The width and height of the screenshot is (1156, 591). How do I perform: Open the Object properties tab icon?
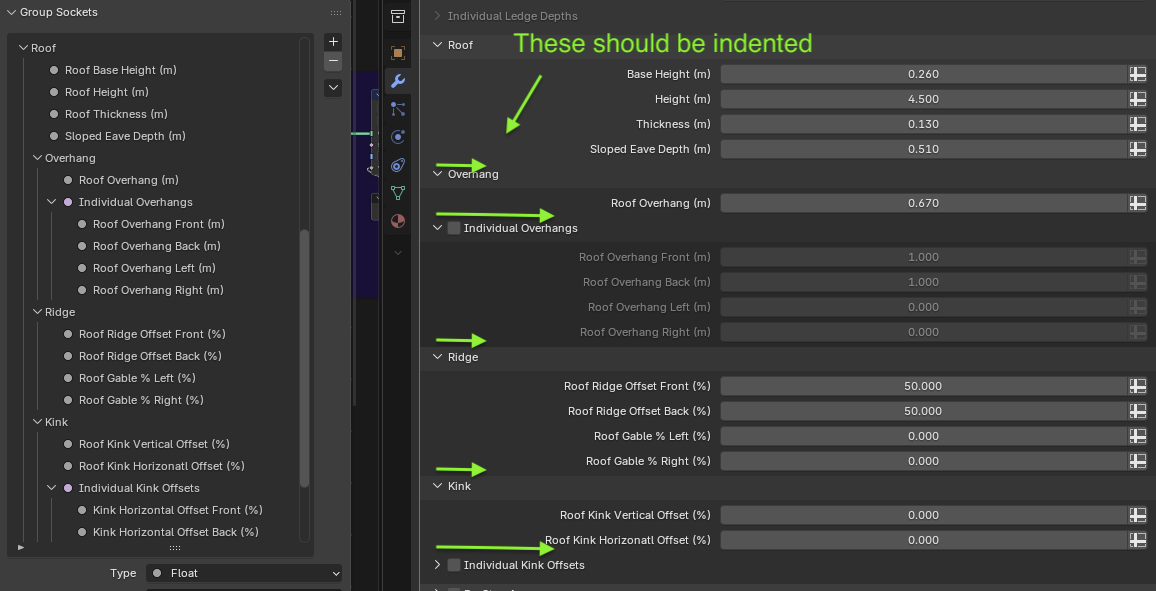pos(398,52)
